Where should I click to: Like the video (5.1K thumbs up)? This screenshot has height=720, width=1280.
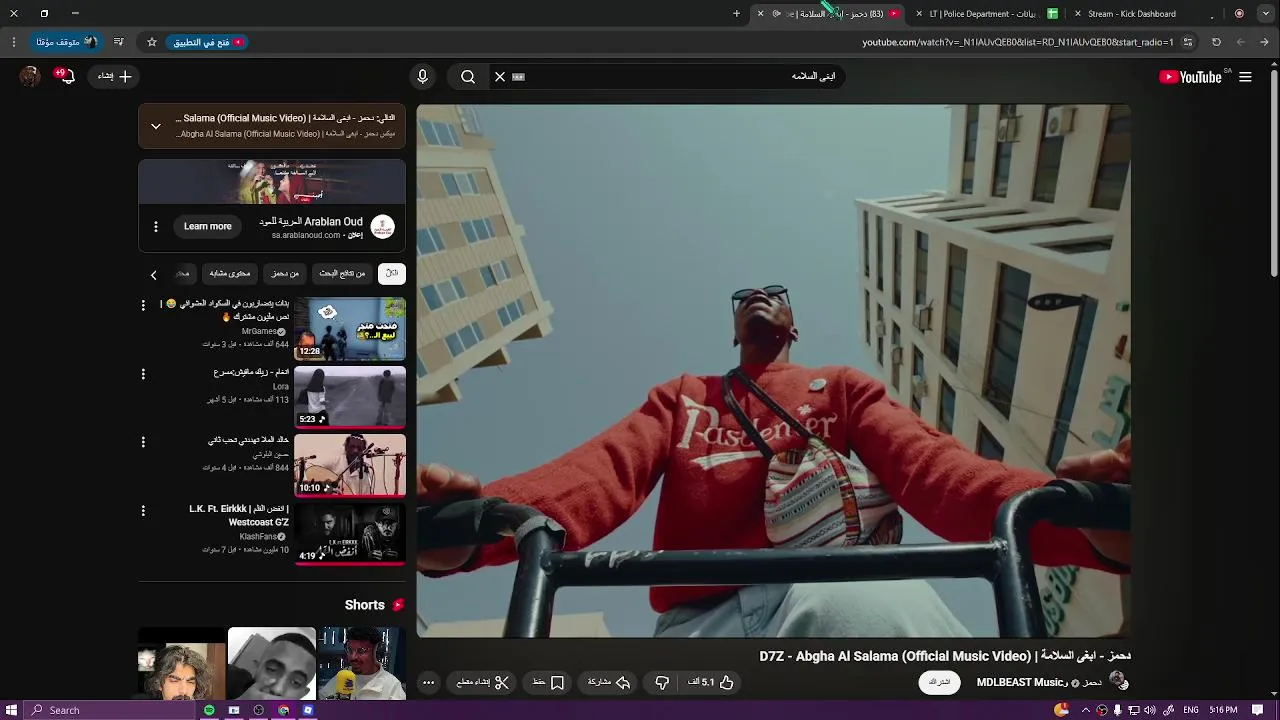point(711,682)
